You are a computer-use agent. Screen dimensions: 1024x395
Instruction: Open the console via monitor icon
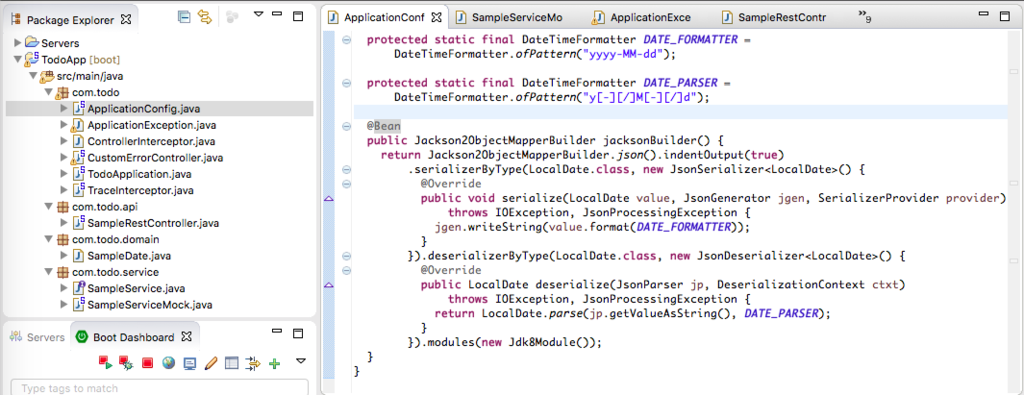(189, 363)
